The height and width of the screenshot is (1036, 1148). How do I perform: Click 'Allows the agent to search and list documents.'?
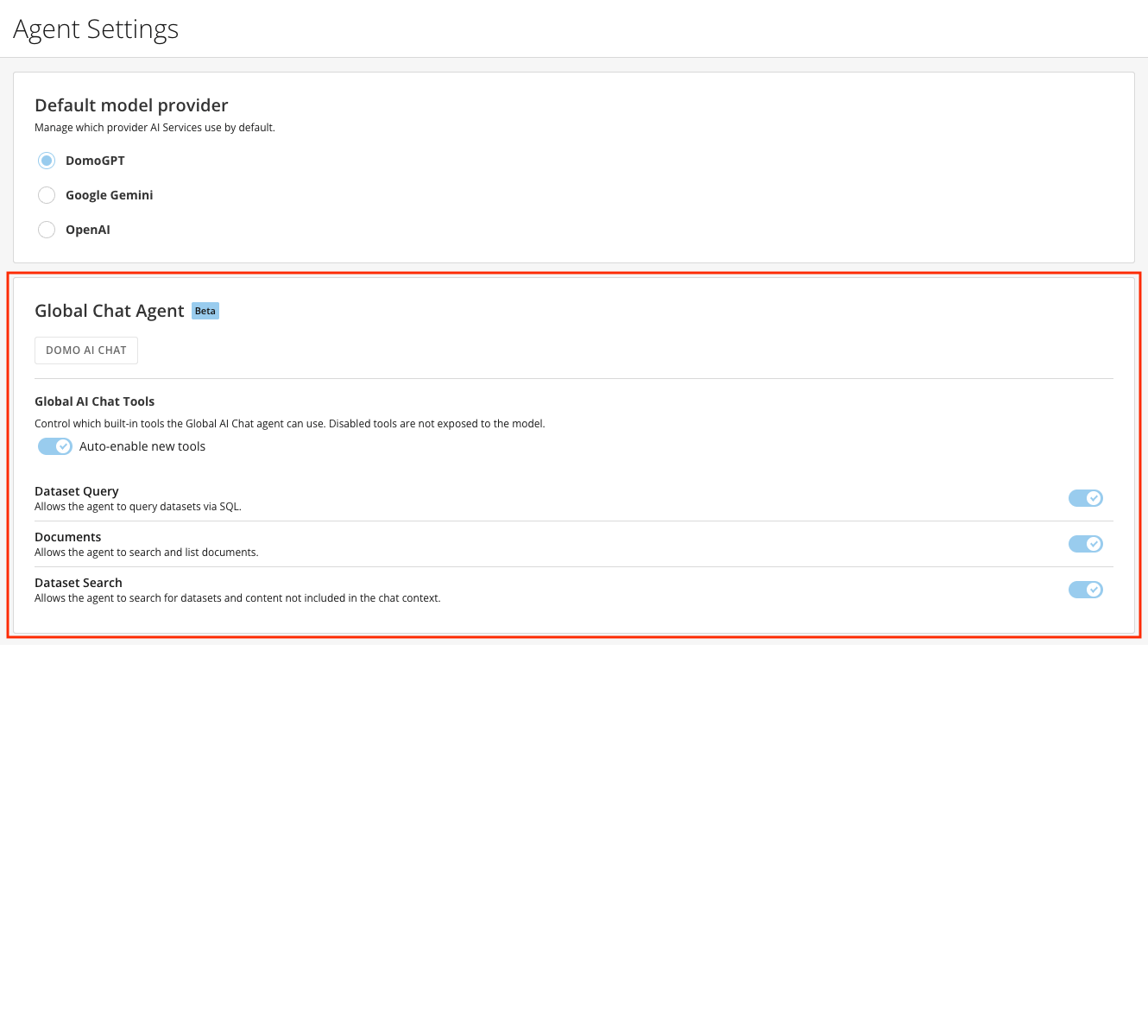click(147, 553)
